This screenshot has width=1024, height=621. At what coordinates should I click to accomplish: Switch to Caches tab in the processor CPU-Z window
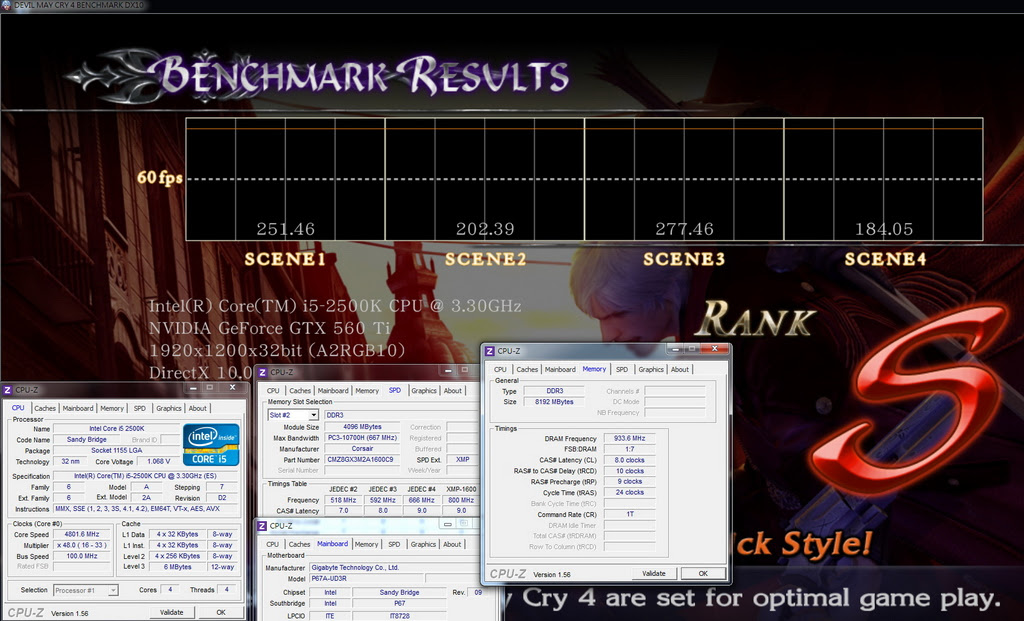[45, 408]
